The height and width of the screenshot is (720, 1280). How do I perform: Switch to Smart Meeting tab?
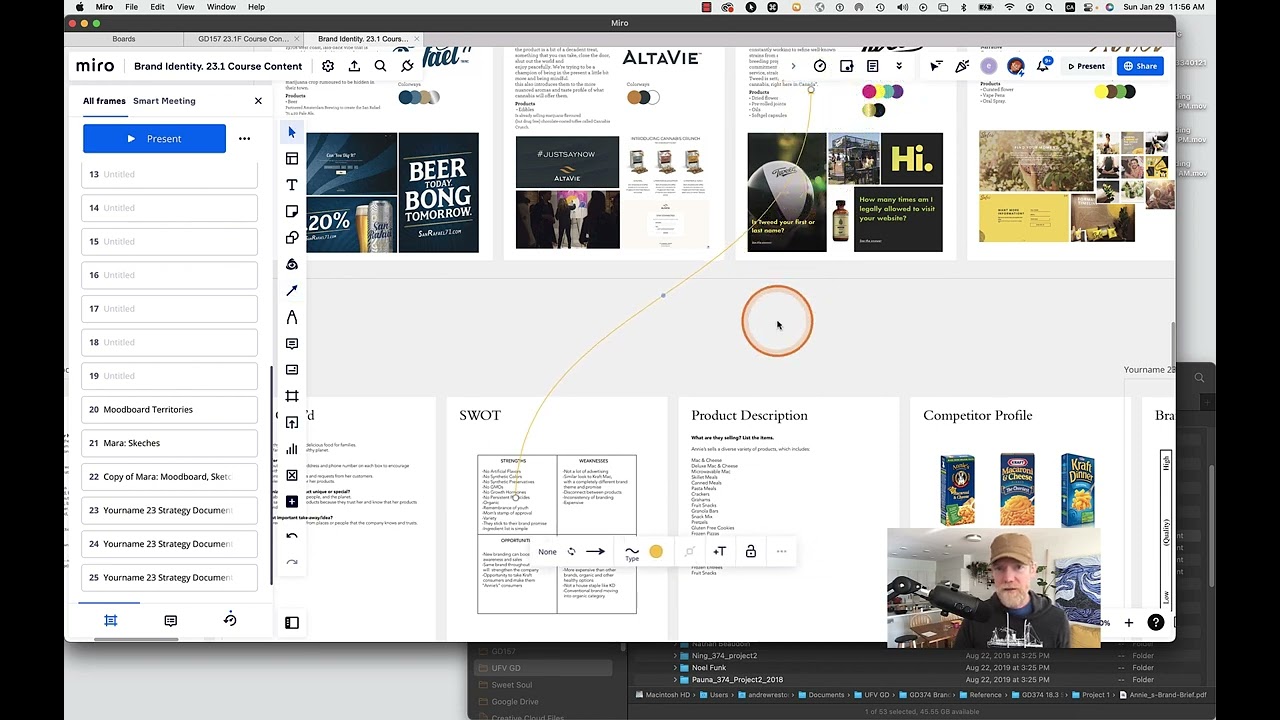pos(164,101)
